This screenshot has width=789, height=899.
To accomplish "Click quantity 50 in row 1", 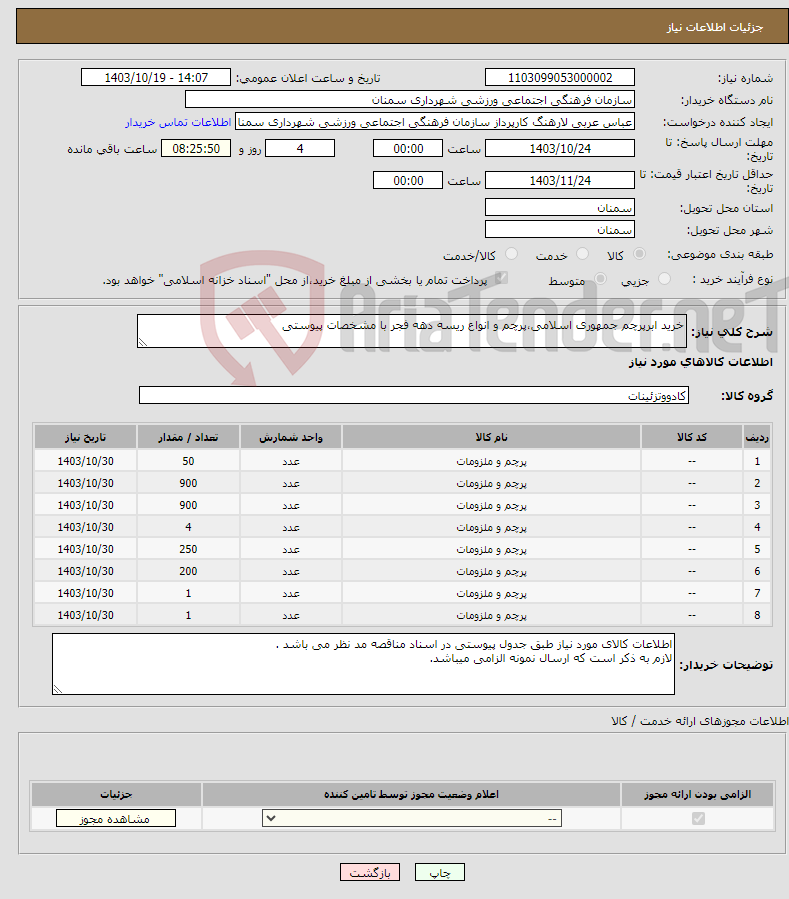I will point(188,461).
